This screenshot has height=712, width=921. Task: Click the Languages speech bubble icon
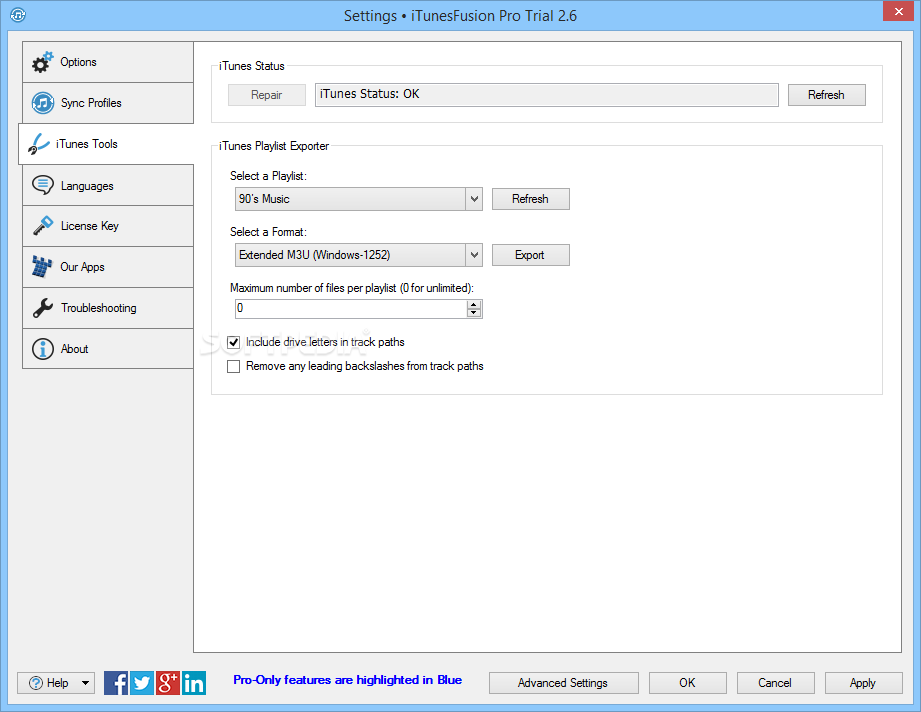(43, 185)
